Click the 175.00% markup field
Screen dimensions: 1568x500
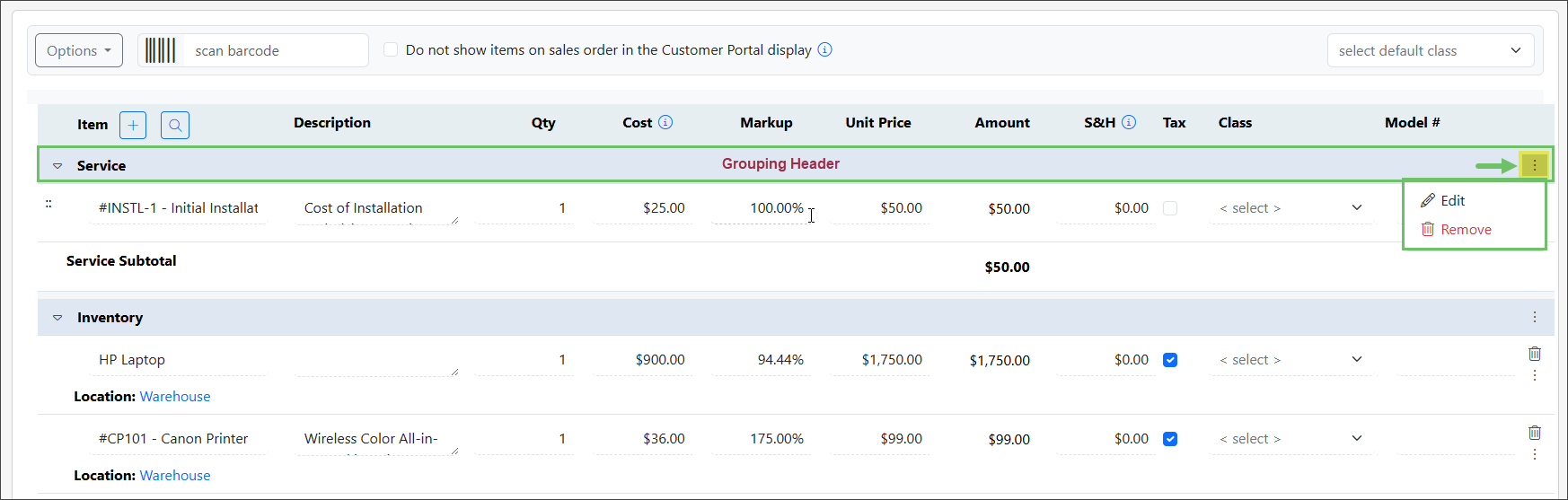[x=762, y=439]
